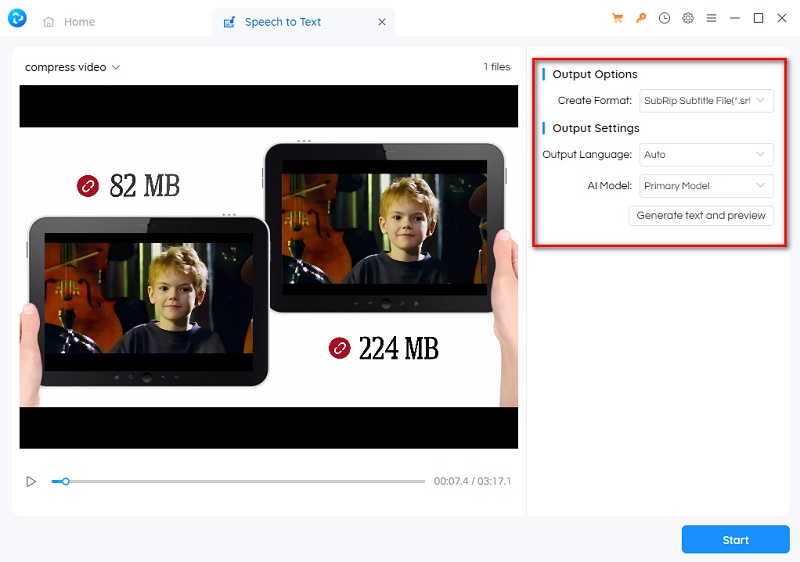Click the 00:07.4 / 03:17.1 timestamp
800x562 pixels.
(472, 481)
